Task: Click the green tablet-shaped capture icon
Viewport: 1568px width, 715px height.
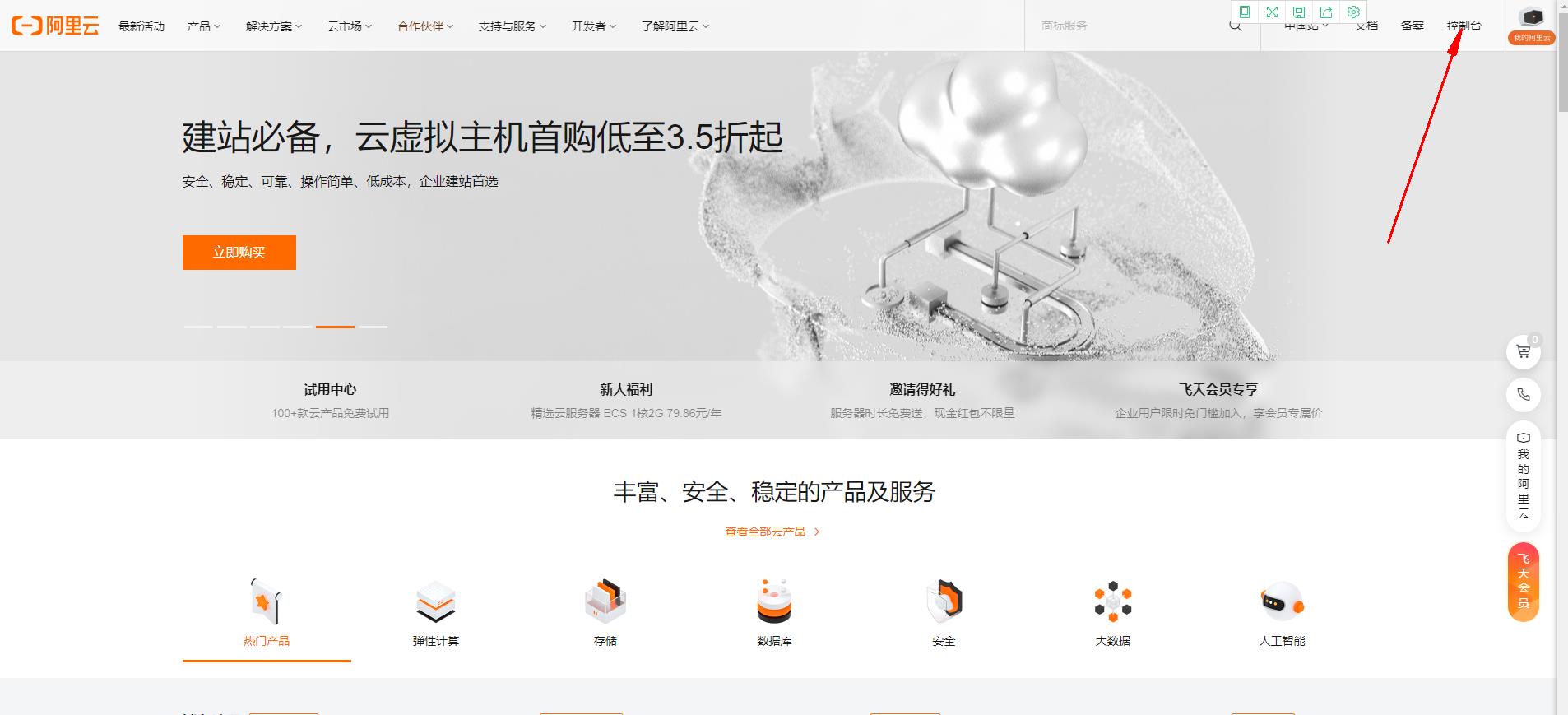Action: 1245,12
